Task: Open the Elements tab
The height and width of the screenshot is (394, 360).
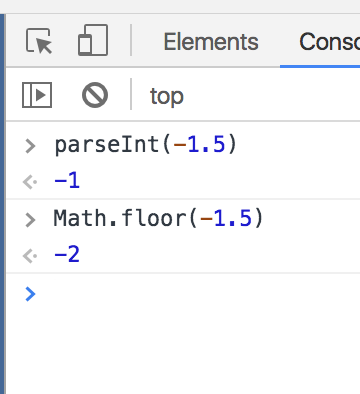Action: click(211, 42)
